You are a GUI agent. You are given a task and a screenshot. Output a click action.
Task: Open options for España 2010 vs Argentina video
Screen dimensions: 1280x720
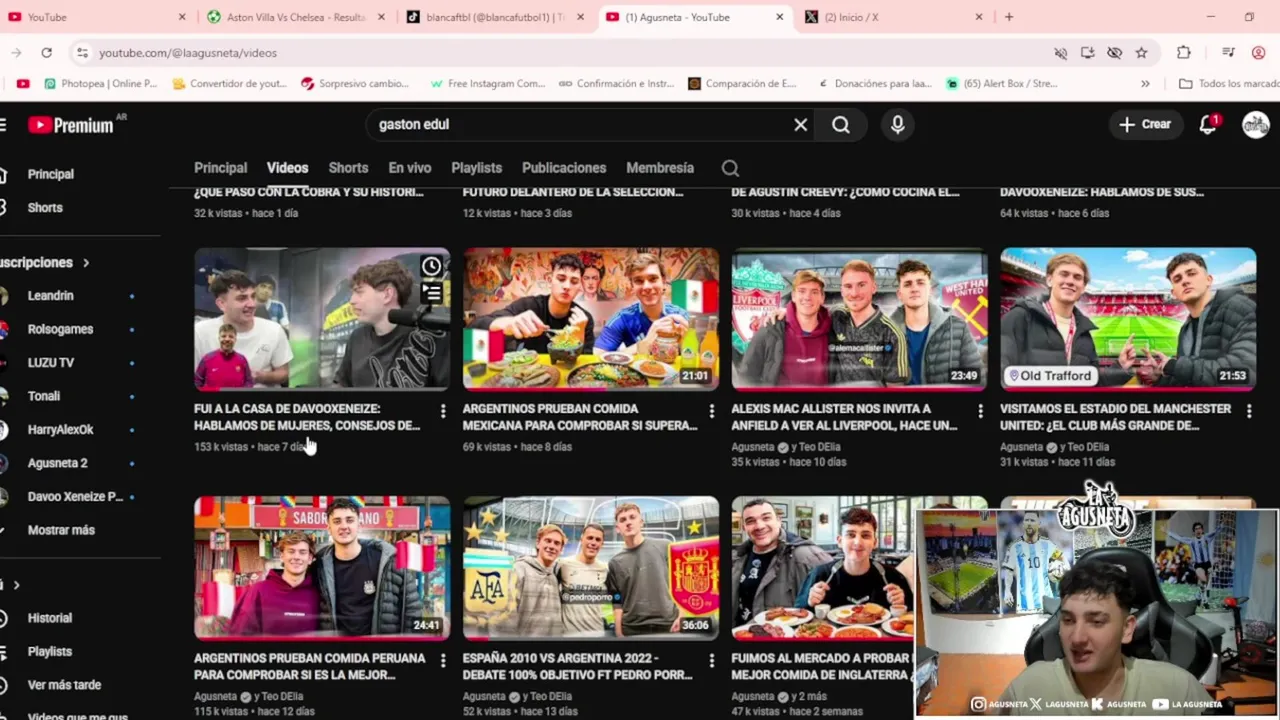coord(711,660)
